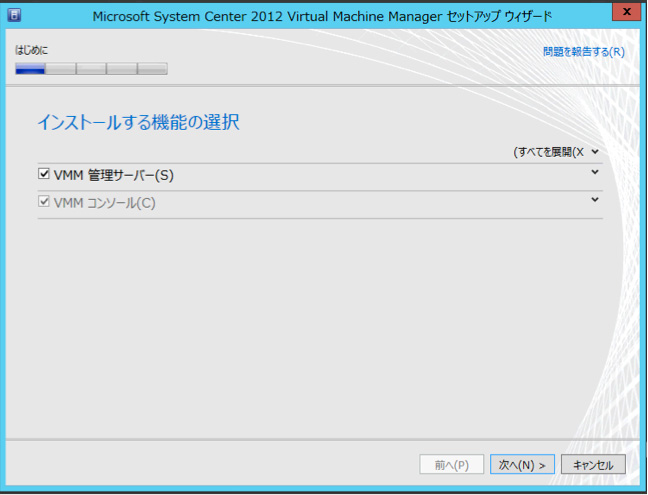The image size is (648, 495).
Task: Click the はじめに step label
Action: click(31, 50)
